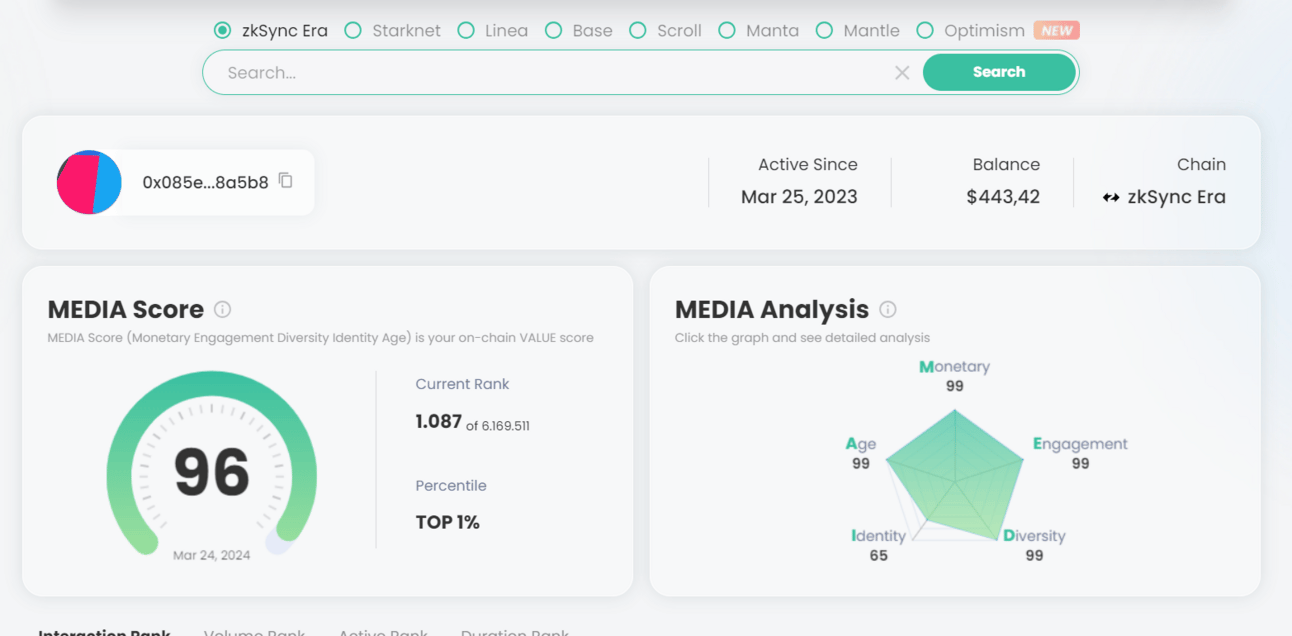Image resolution: width=1292 pixels, height=636 pixels.
Task: Pick the Scroll network radio button
Action: [638, 30]
